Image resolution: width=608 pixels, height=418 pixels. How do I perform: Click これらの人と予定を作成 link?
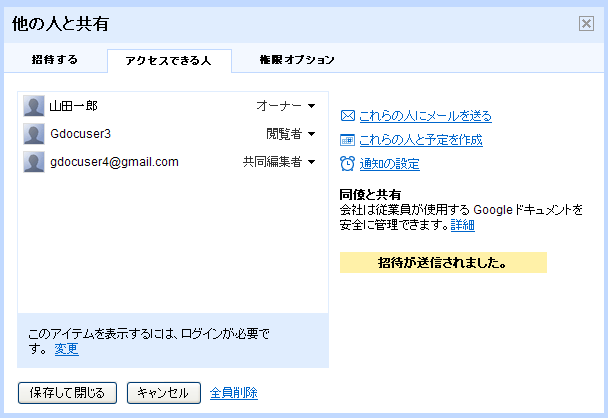click(x=420, y=140)
